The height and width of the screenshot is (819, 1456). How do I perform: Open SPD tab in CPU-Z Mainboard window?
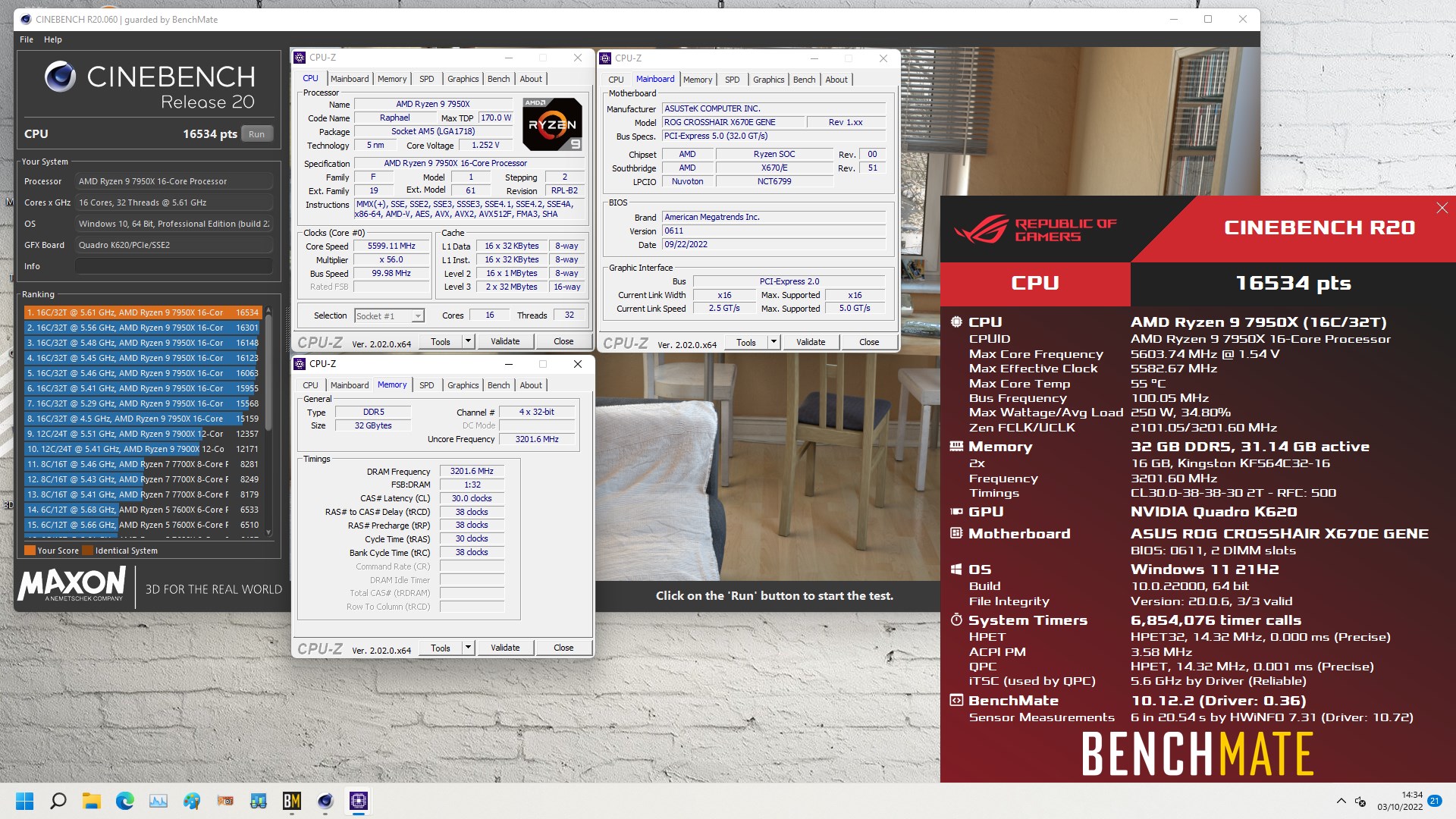coord(732,80)
